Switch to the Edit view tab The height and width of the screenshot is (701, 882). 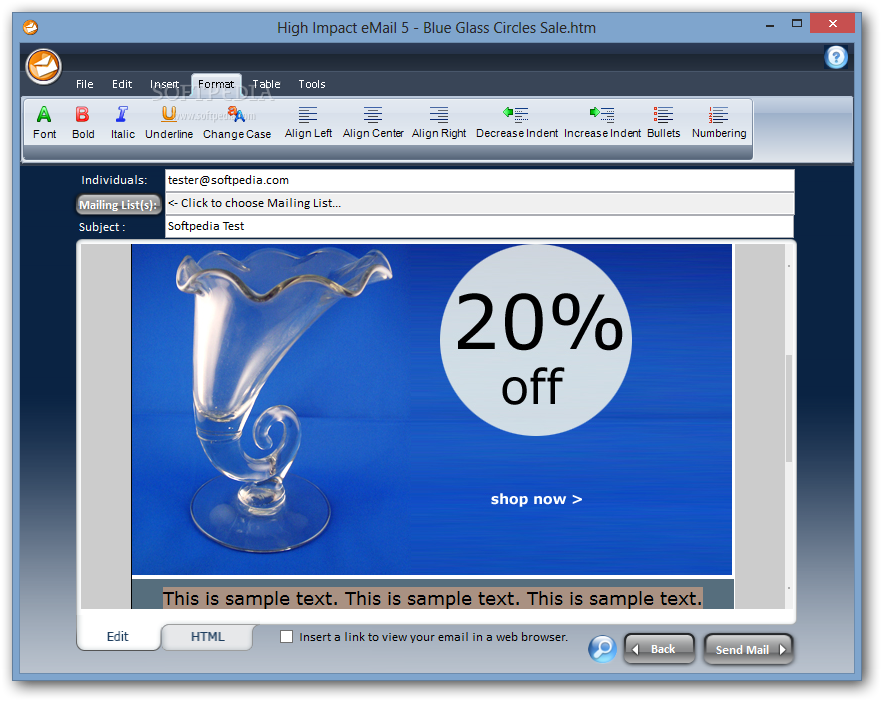(118, 637)
